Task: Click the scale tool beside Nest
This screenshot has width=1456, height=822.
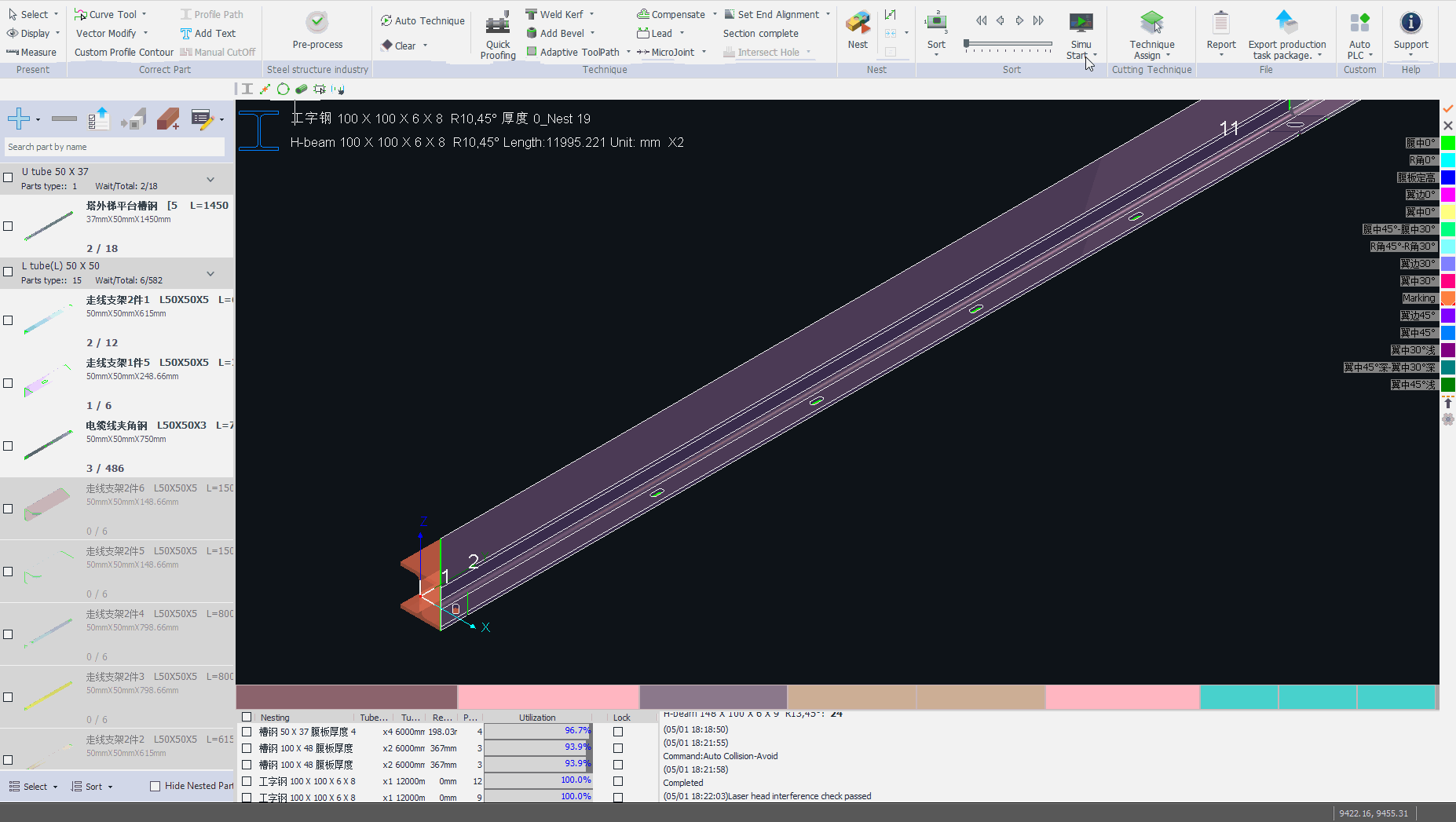Action: (x=890, y=15)
